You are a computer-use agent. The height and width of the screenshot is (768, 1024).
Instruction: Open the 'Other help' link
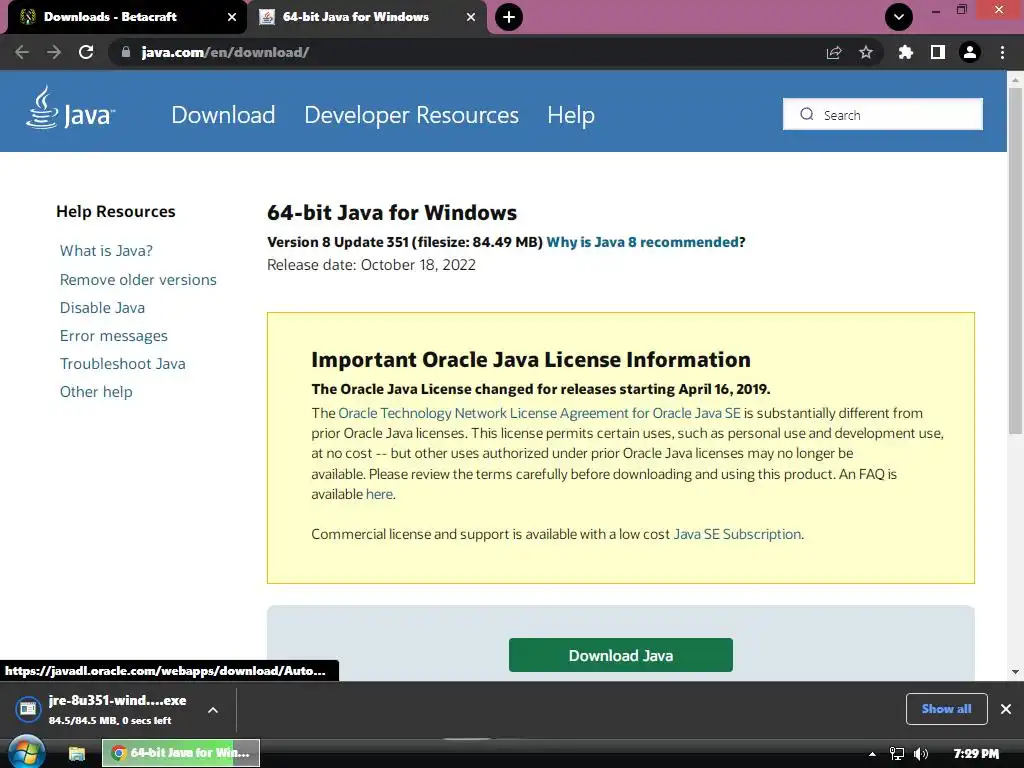96,392
